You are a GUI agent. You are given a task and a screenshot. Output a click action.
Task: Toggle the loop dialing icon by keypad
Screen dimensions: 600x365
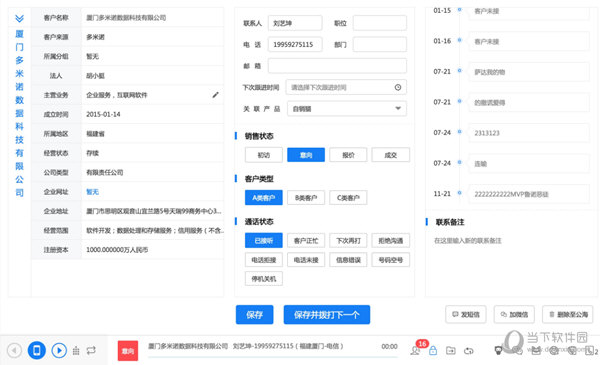(x=91, y=350)
